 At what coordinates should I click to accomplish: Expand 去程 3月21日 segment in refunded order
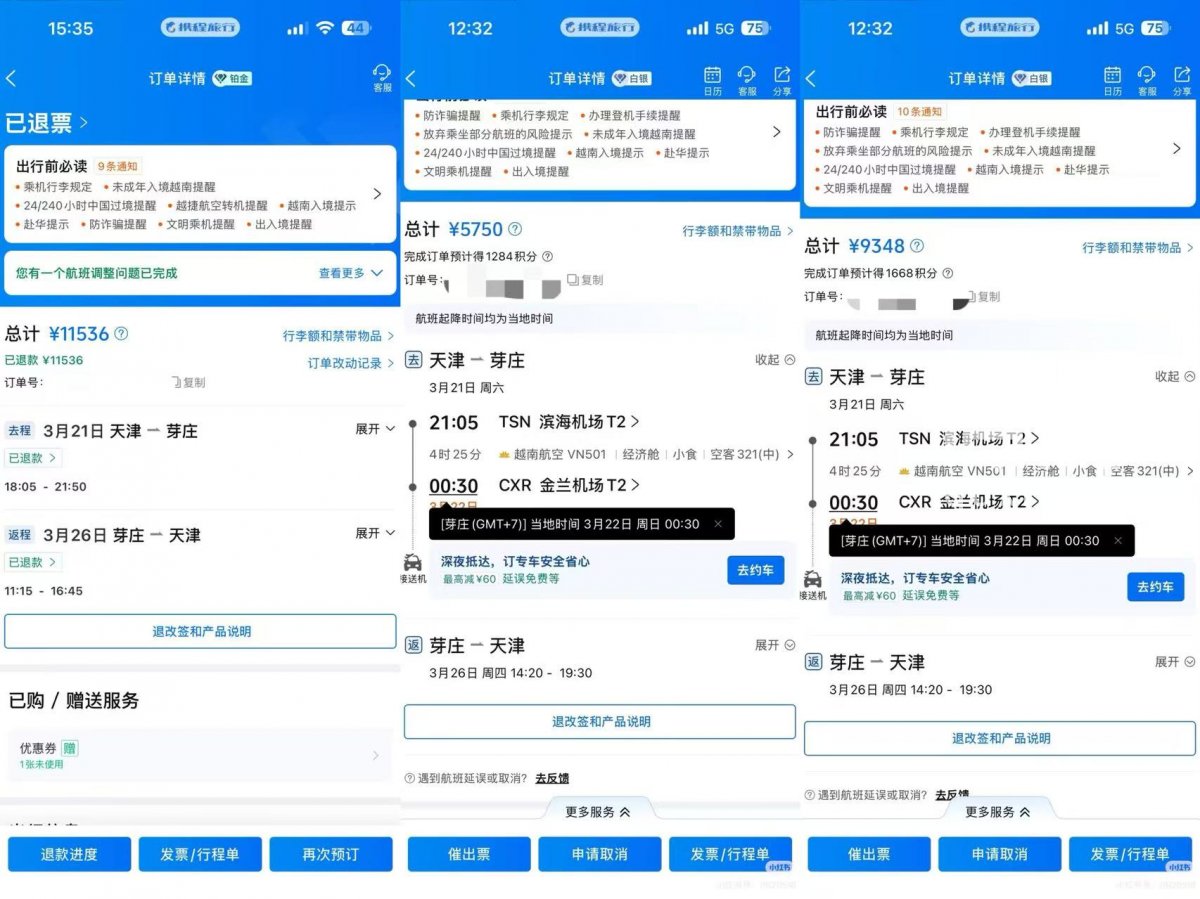click(375, 429)
